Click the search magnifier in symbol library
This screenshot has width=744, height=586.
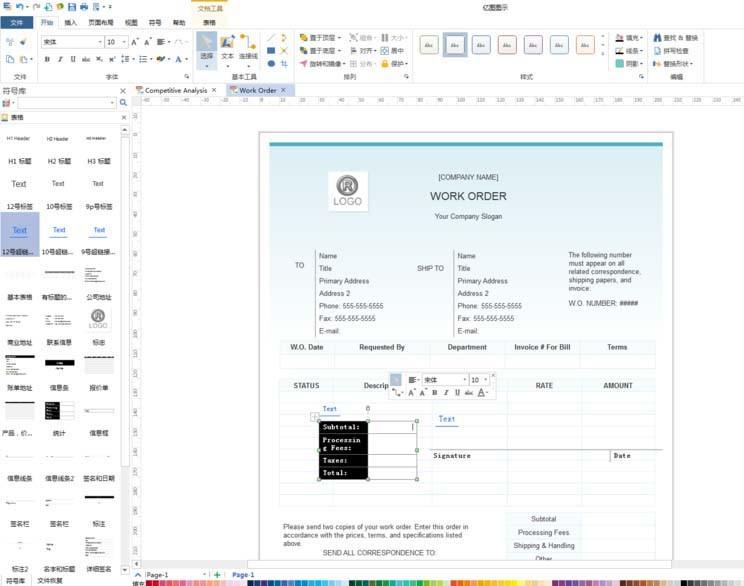(123, 103)
